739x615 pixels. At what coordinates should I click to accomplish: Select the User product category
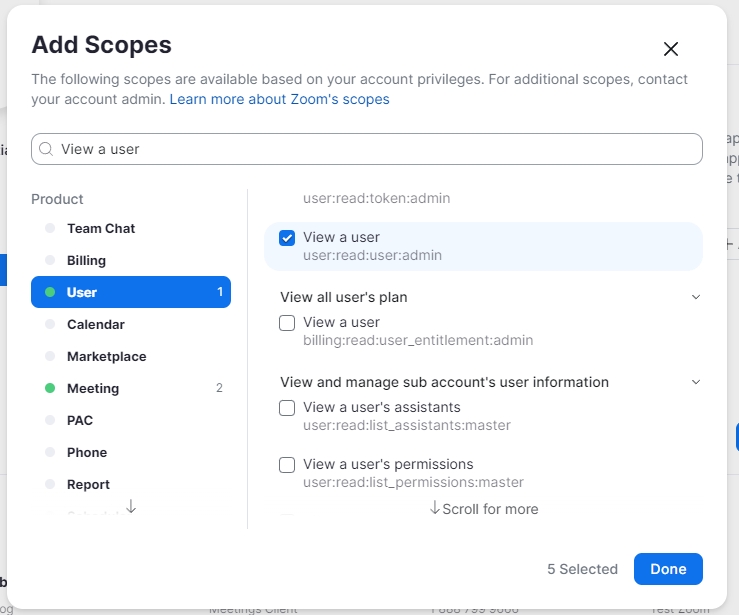[131, 292]
